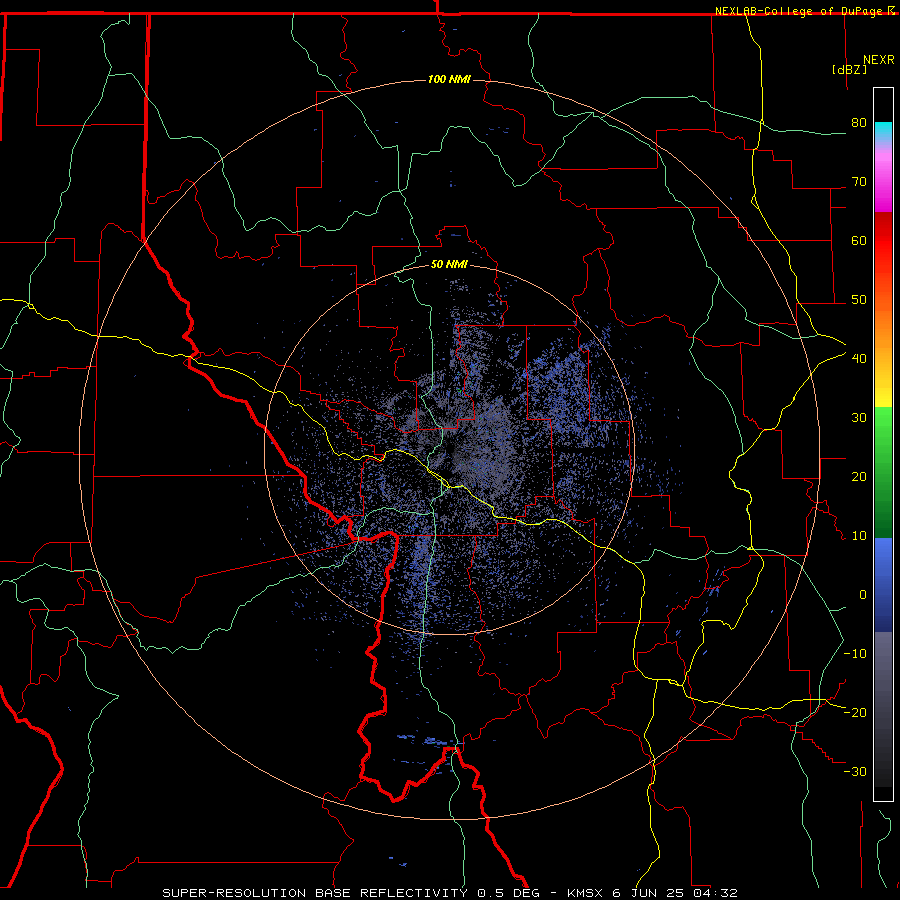The width and height of the screenshot is (900, 900).
Task: Click the 40 dBZ scale value
Action: [859, 358]
